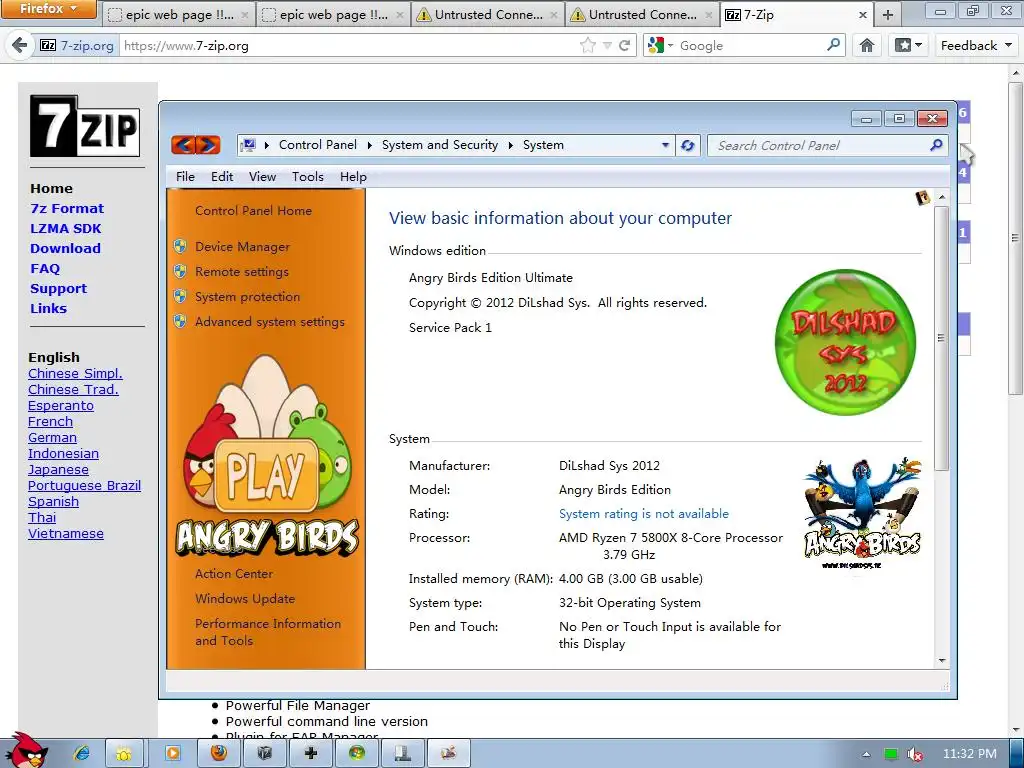The image size is (1024, 768).
Task: Open a new Firefox tab with plus
Action: coord(888,14)
